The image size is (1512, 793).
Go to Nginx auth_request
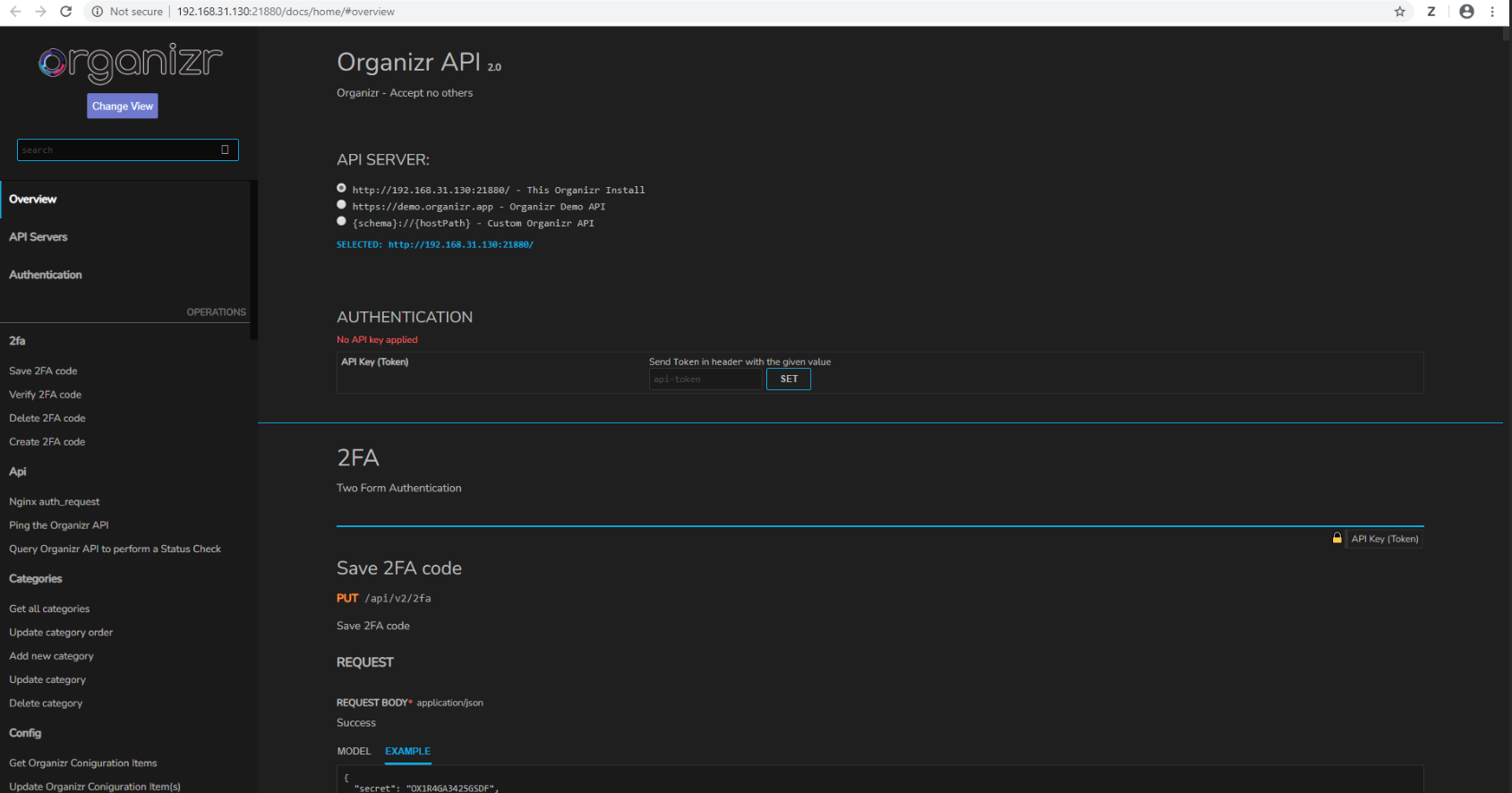[x=55, y=501]
